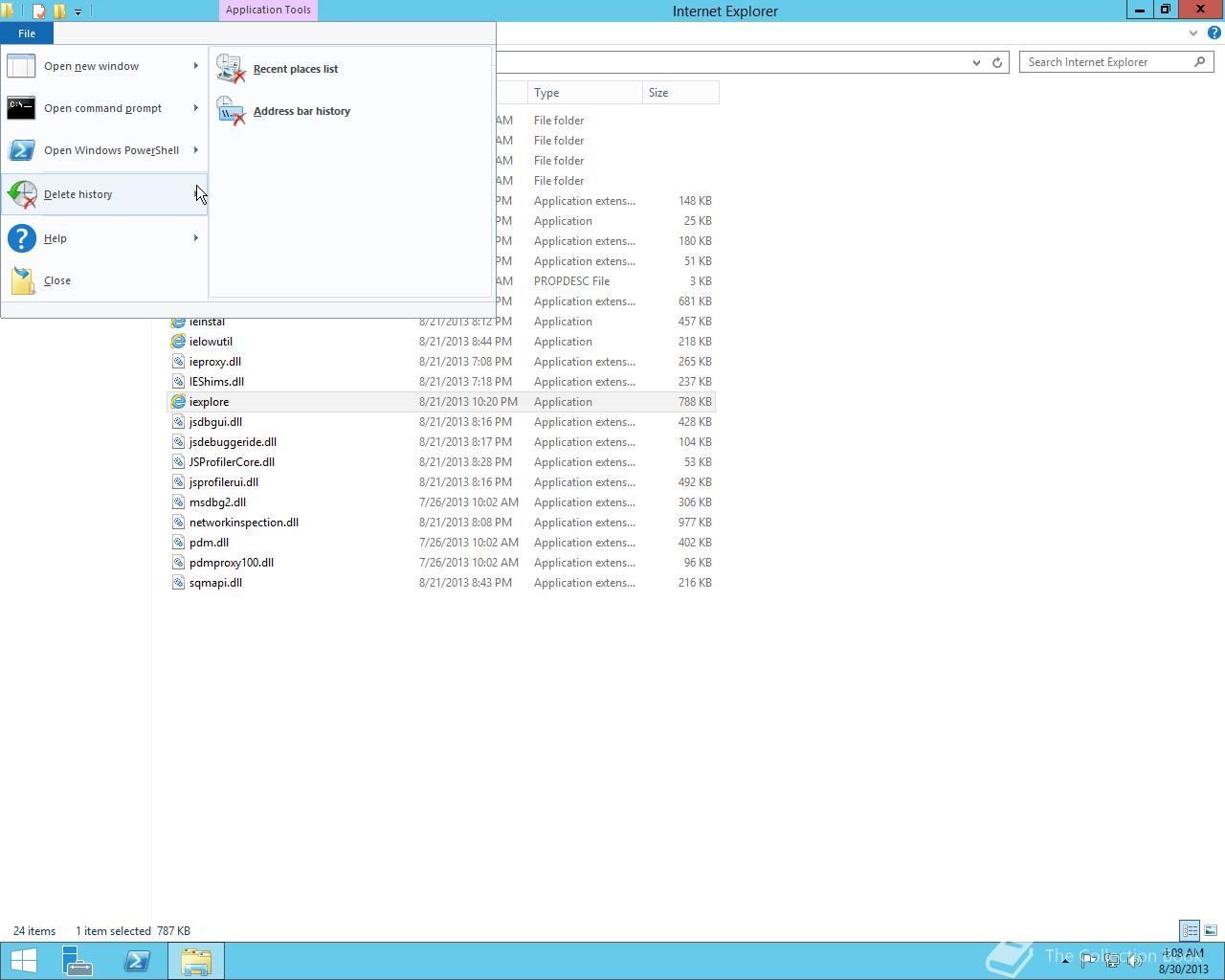Select the jsdbgui.dll file
Image resolution: width=1225 pixels, height=980 pixels.
215,422
